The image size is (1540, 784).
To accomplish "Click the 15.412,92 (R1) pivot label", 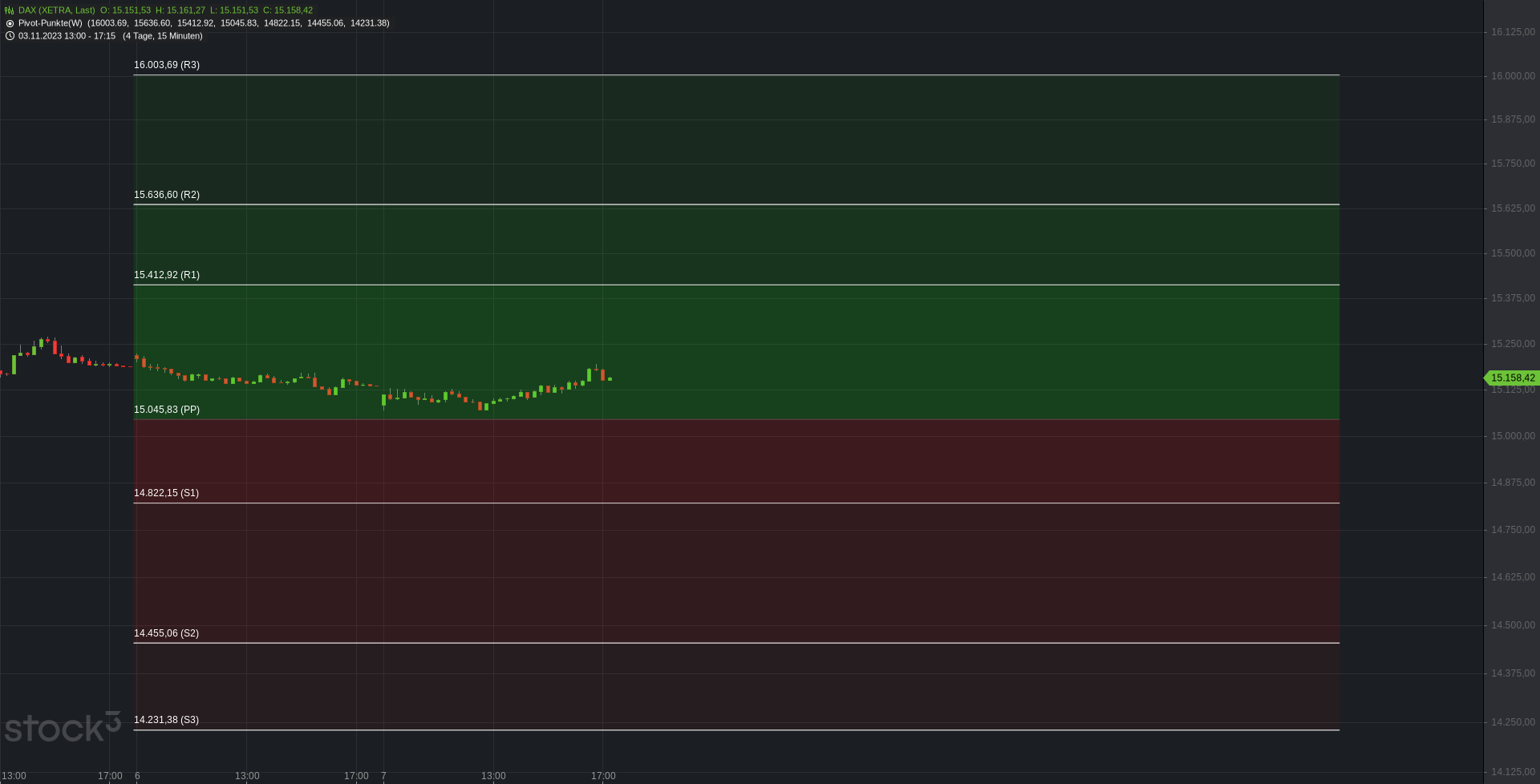I will coord(167,275).
